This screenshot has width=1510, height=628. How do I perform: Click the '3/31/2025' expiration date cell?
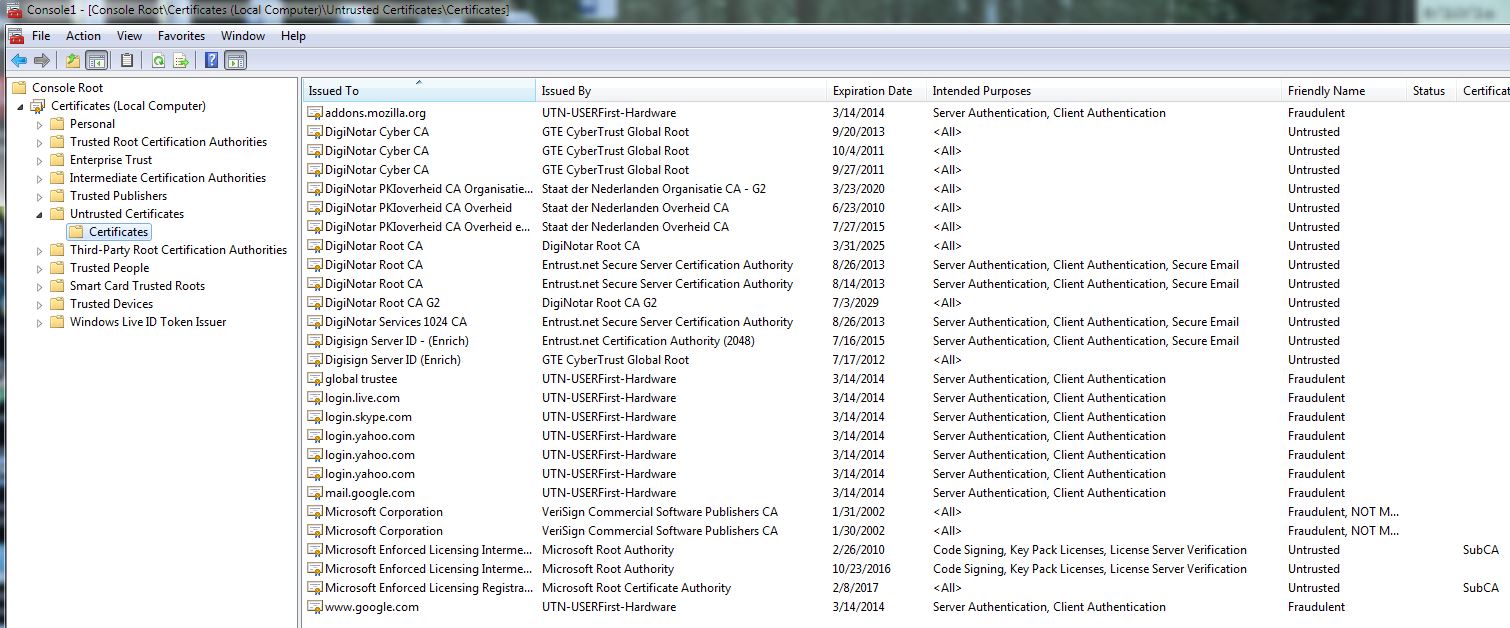tap(861, 246)
